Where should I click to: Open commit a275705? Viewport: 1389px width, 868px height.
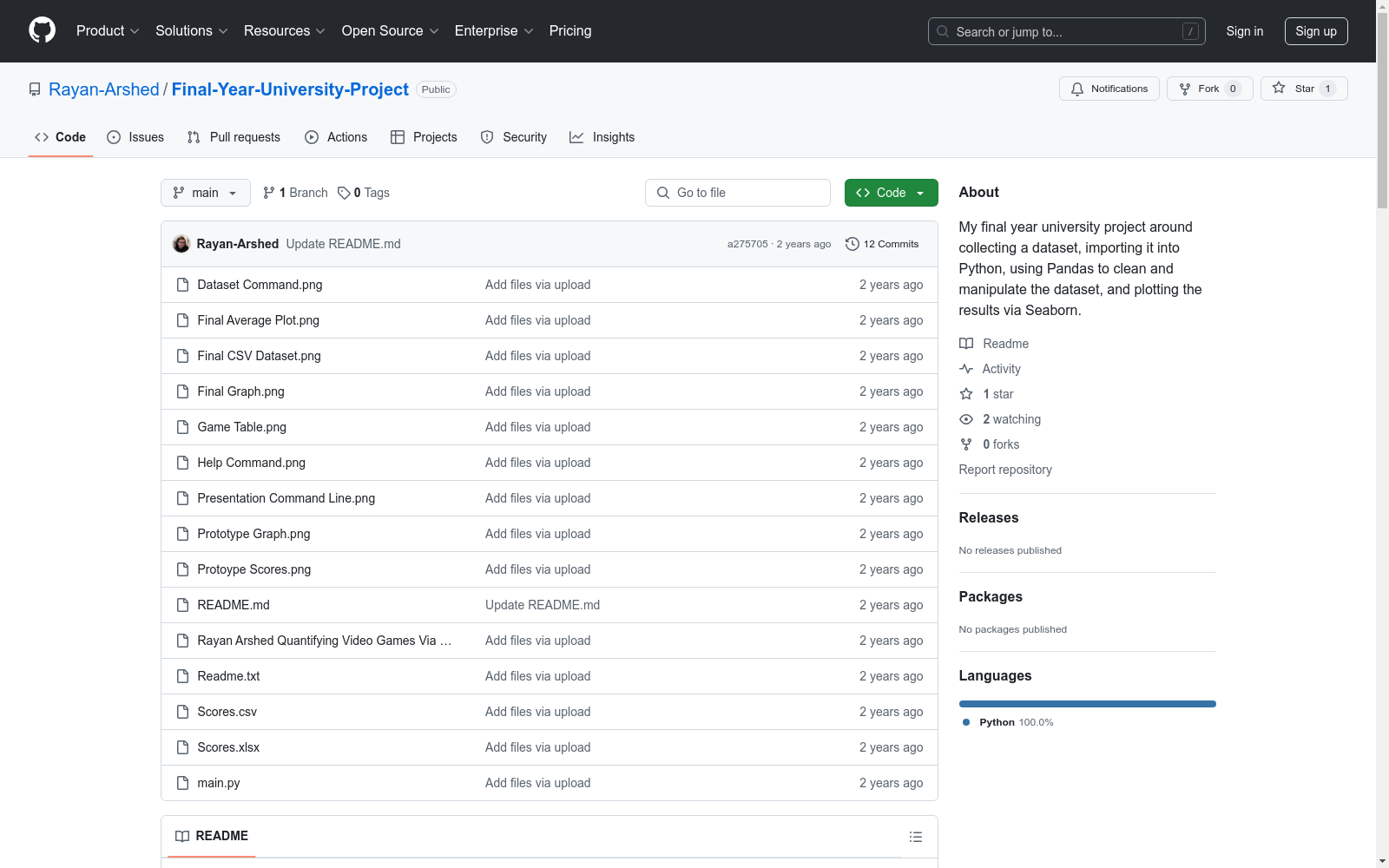click(747, 244)
